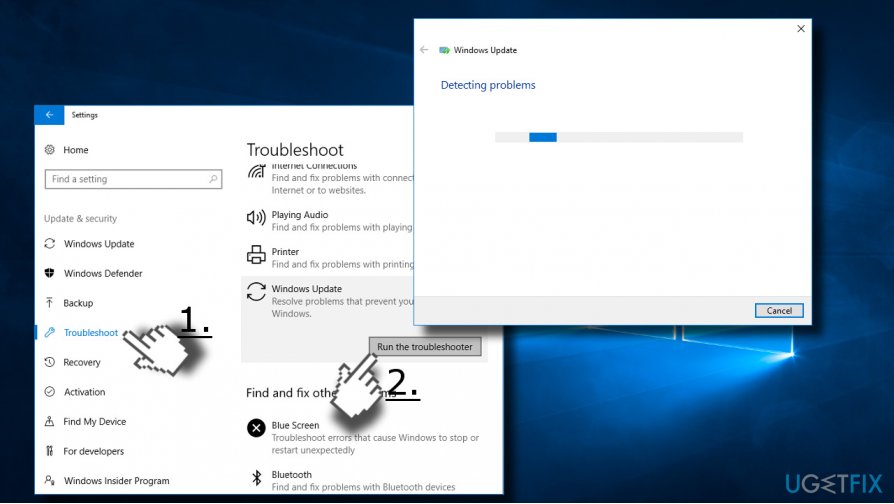Viewport: 894px width, 504px height.
Task: Close the Windows Update troubleshooter dialog
Action: 800,29
